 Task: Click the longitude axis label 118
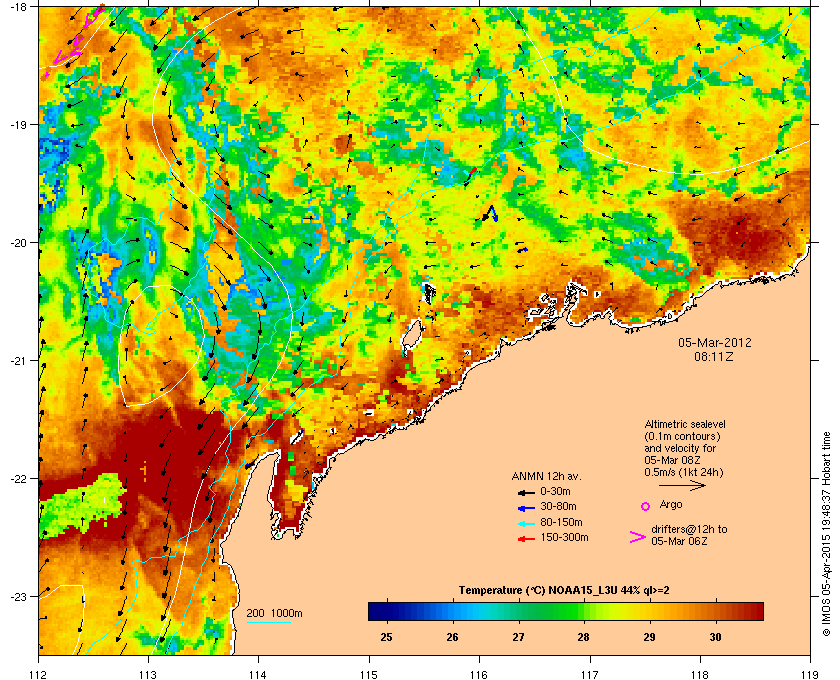point(700,674)
